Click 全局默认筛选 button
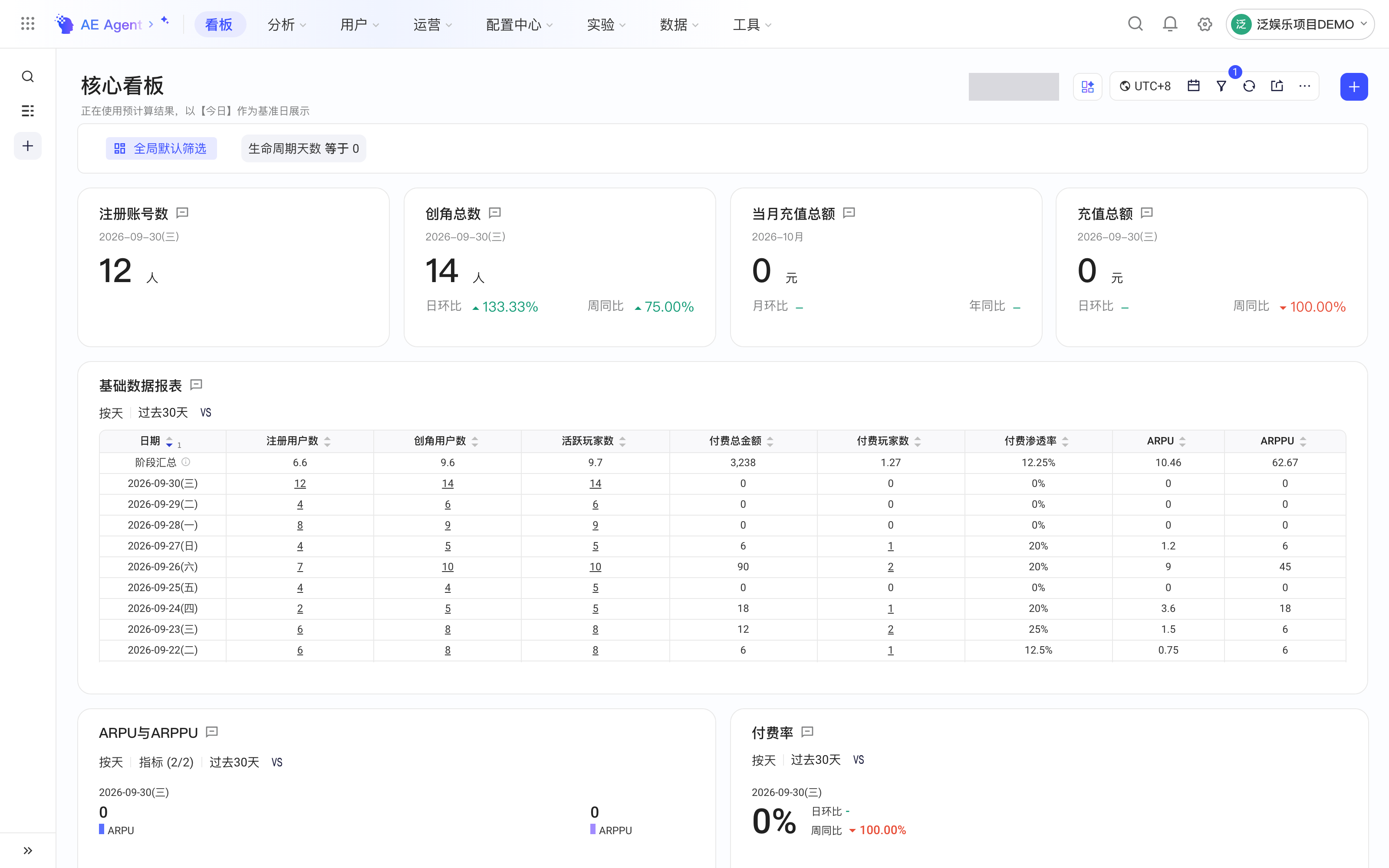The width and height of the screenshot is (1389, 868). point(161,149)
